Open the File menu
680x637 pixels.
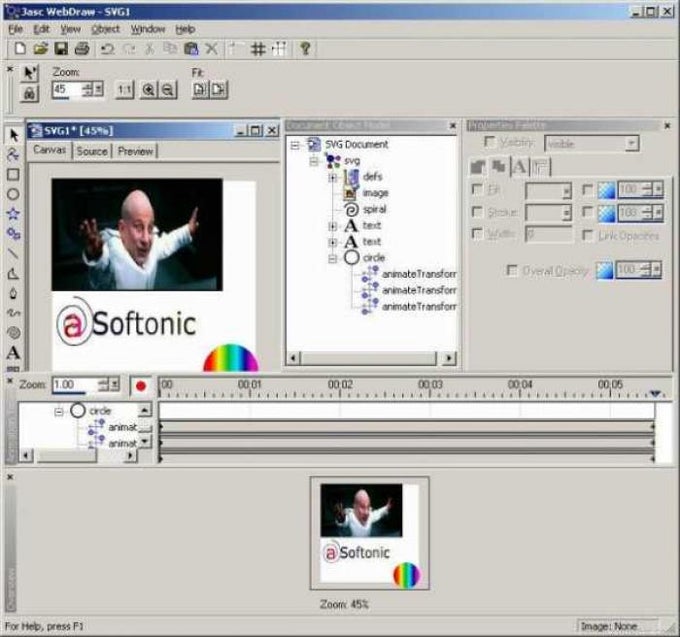coord(16,29)
